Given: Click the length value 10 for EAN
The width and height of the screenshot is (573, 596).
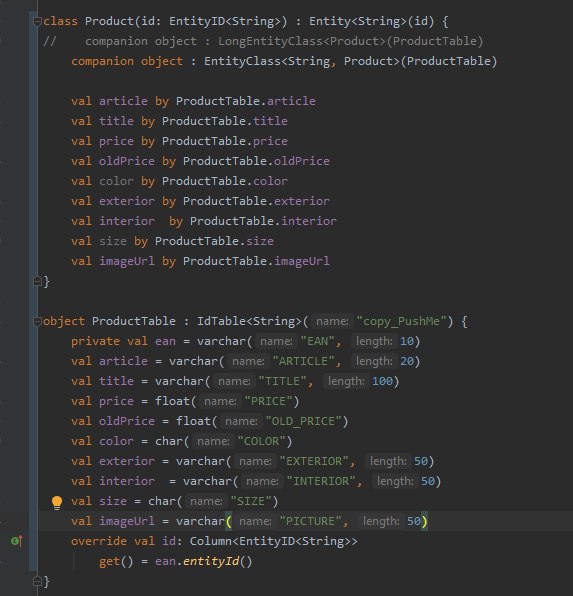Looking at the screenshot, I should (406, 341).
